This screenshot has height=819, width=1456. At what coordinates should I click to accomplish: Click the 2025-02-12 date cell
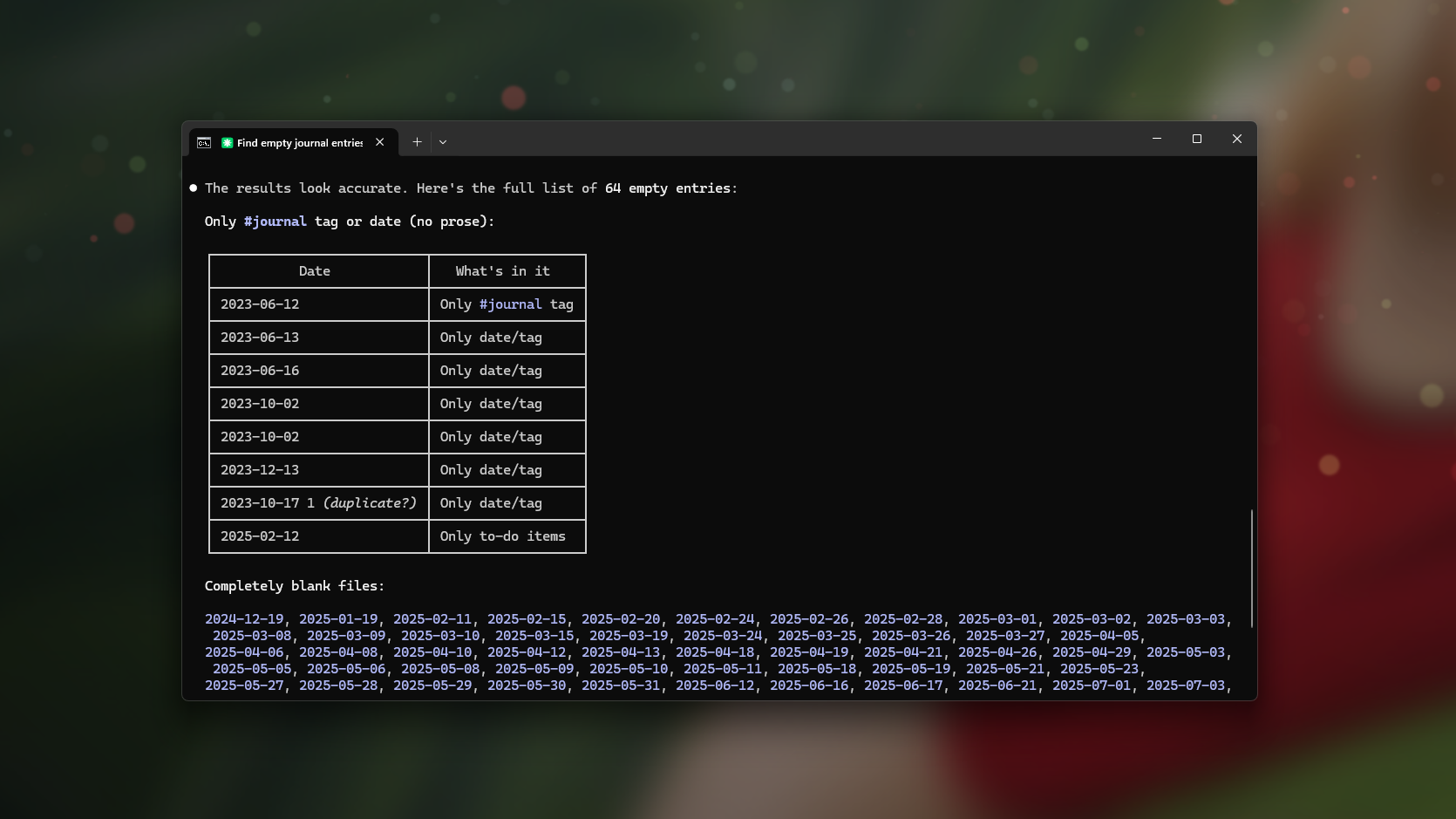point(319,536)
